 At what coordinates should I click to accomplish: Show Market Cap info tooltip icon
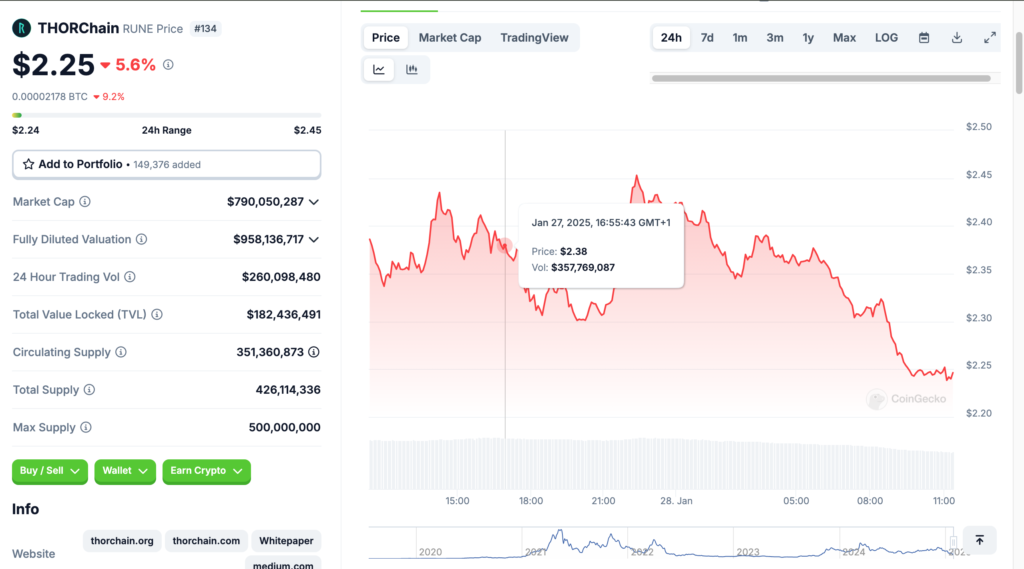pos(85,202)
